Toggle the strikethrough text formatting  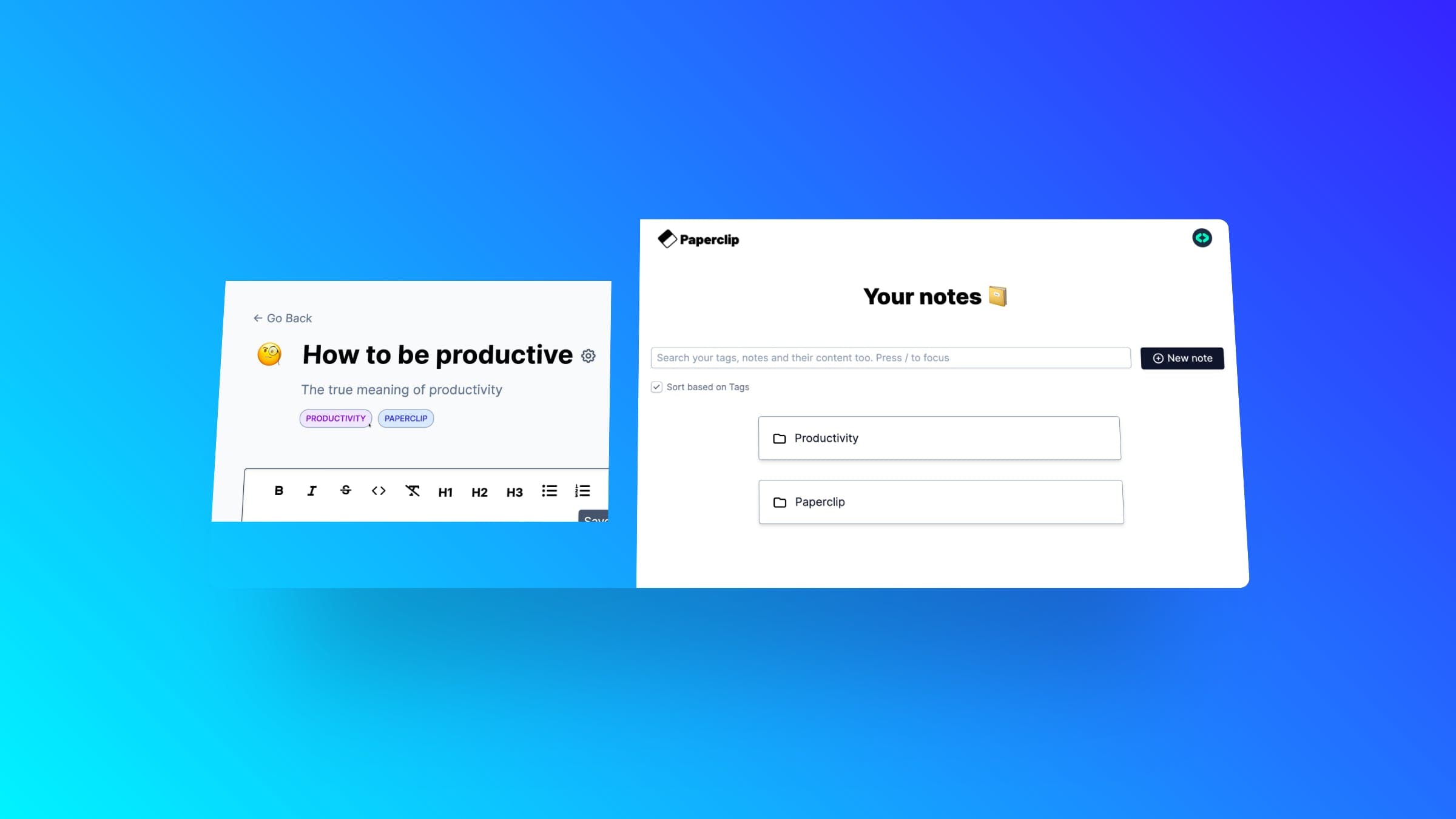[x=346, y=491]
